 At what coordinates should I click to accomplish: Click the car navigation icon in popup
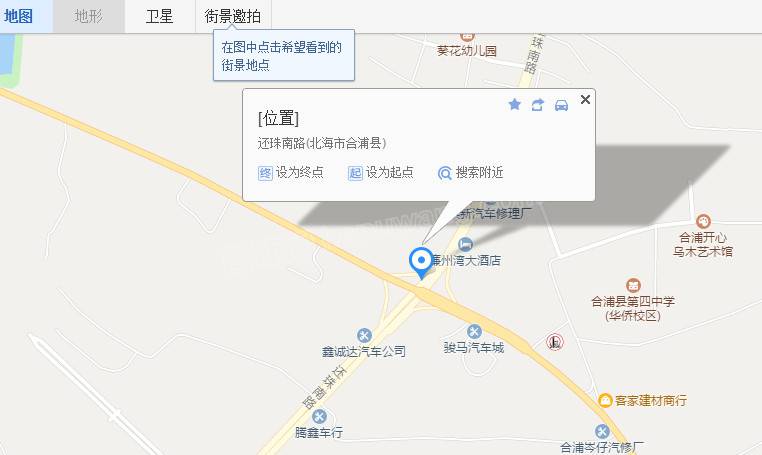(x=561, y=105)
